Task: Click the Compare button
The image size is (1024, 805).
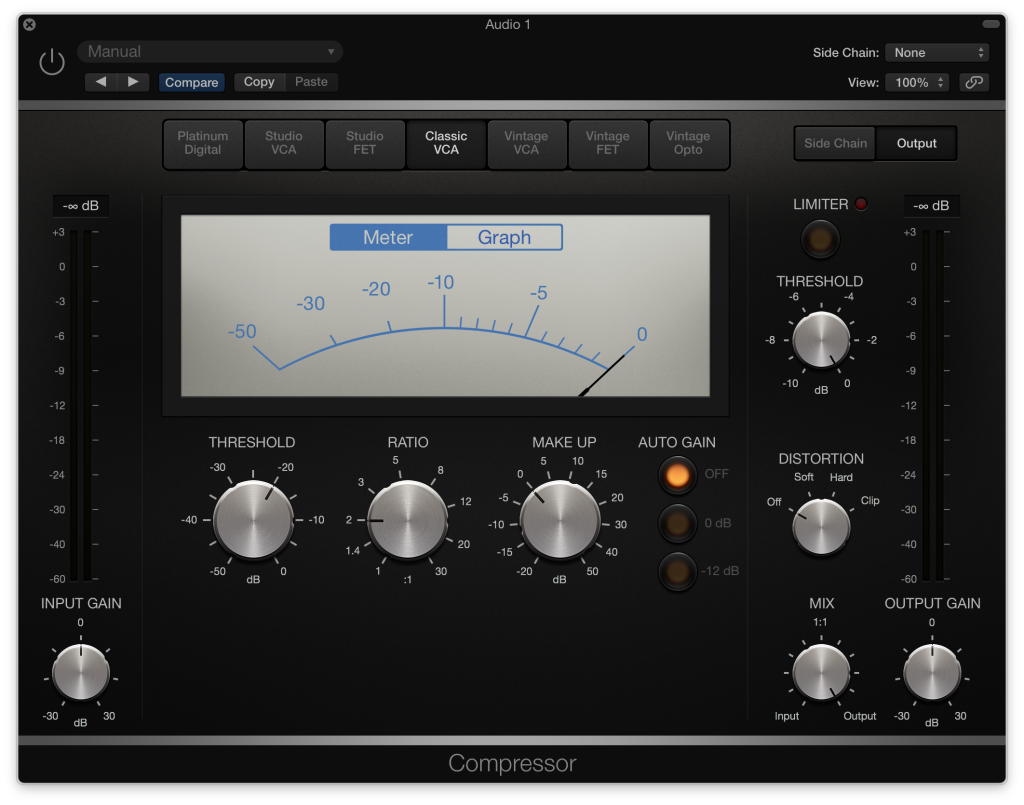Action: 191,82
